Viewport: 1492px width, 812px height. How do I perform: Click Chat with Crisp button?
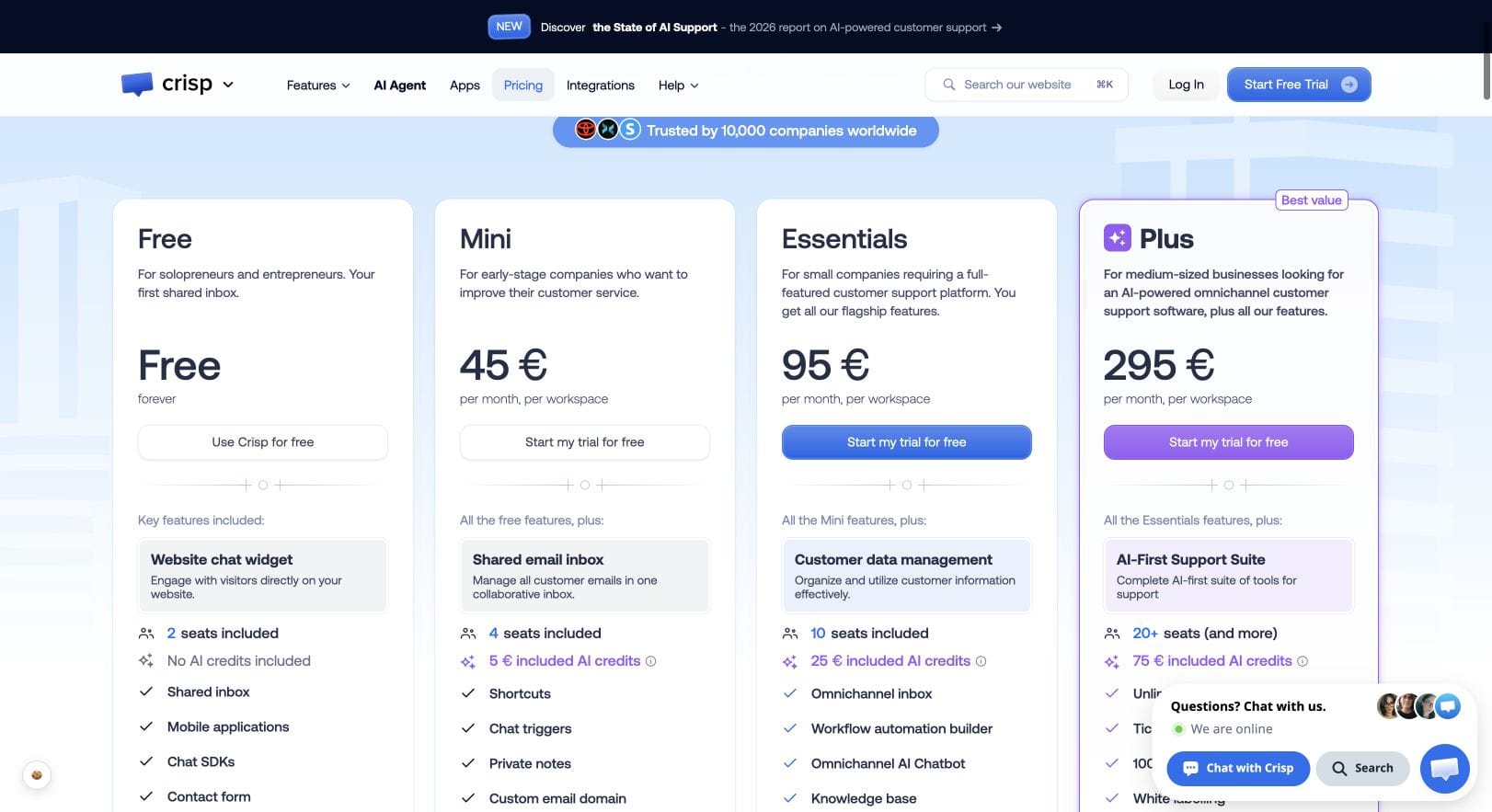1238,768
